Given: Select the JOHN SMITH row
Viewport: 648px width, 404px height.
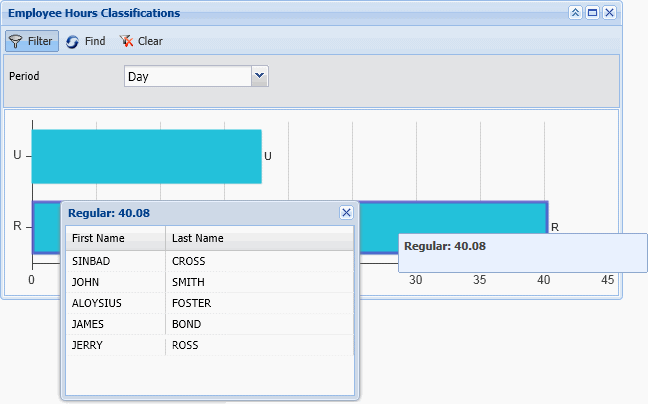Looking at the screenshot, I should [x=209, y=282].
